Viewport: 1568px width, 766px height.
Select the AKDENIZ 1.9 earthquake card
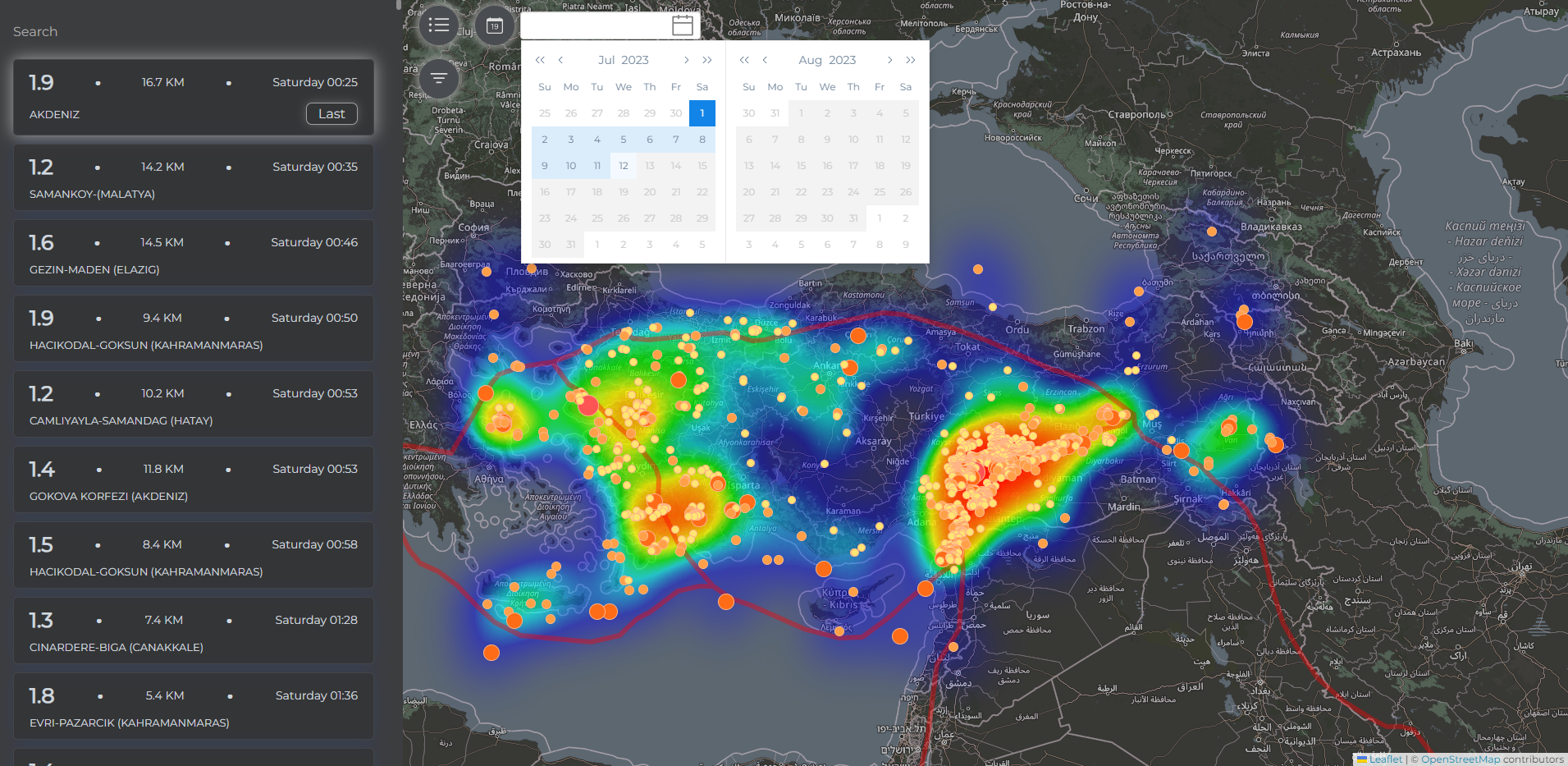click(194, 97)
